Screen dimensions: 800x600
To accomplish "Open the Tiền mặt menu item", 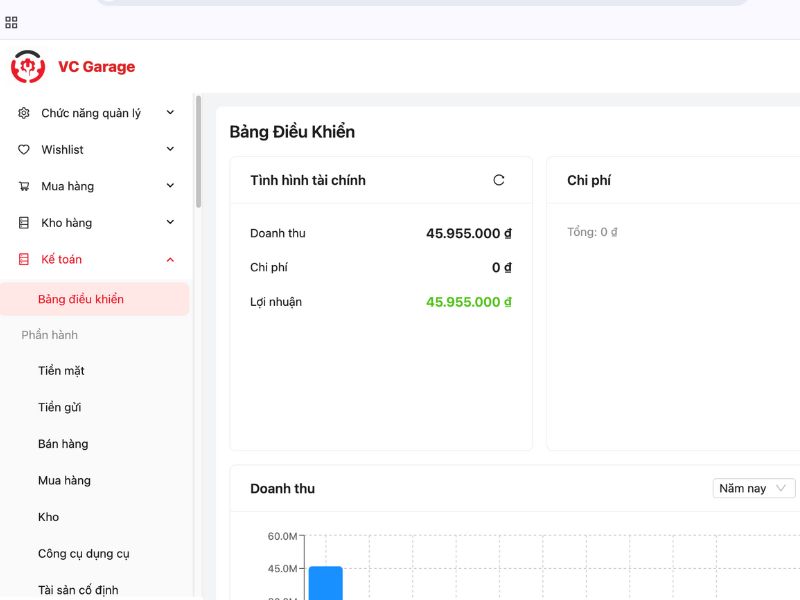I will [61, 371].
